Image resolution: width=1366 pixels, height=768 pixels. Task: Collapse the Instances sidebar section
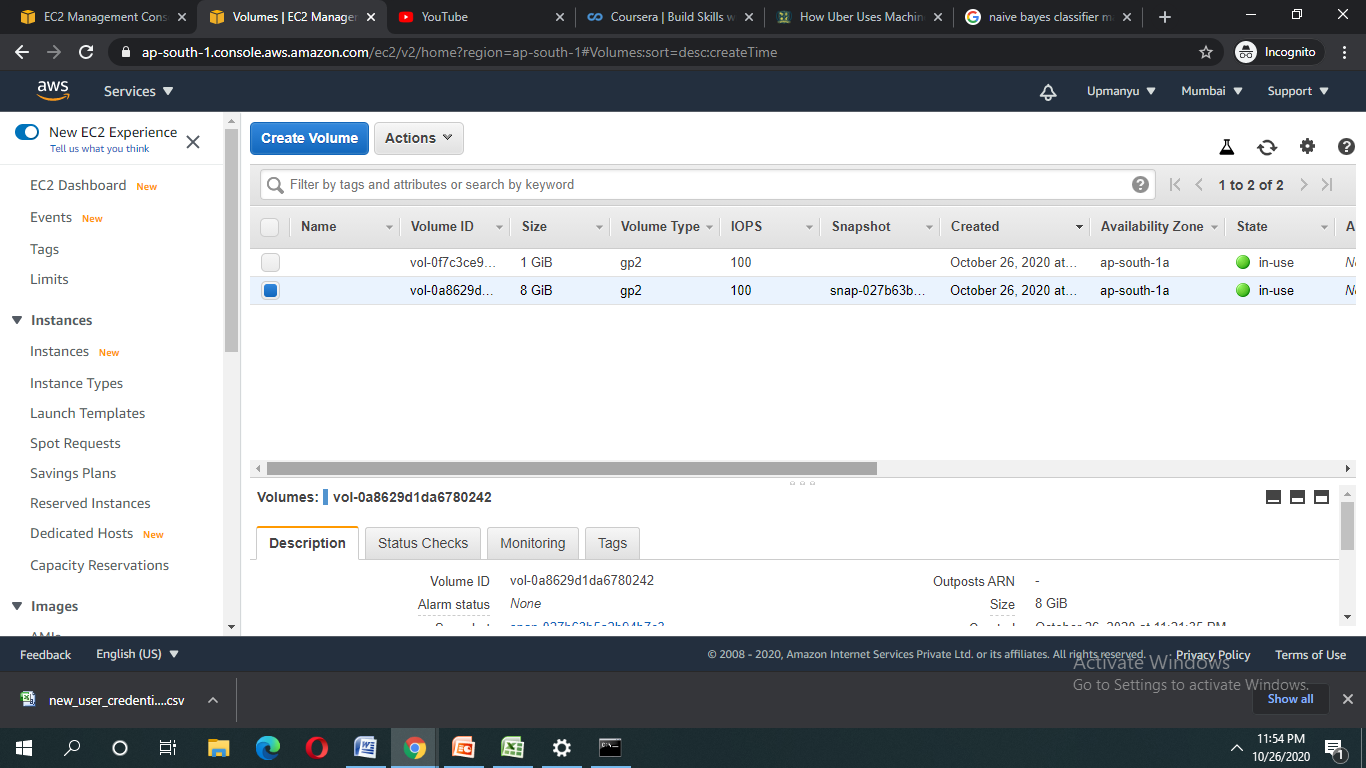(17, 320)
